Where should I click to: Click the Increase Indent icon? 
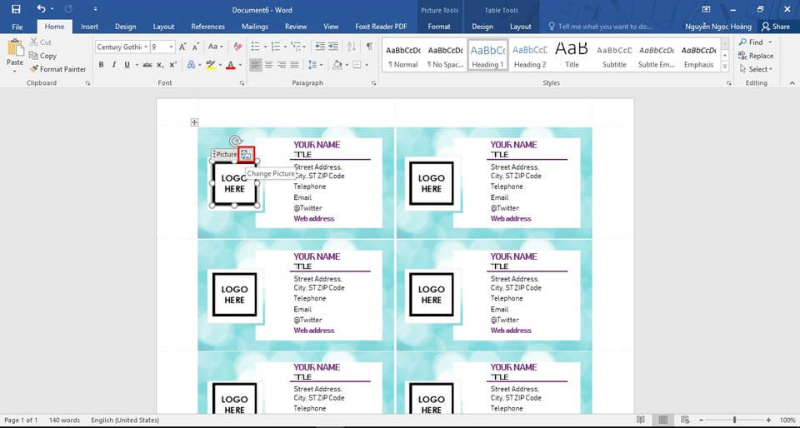333,47
